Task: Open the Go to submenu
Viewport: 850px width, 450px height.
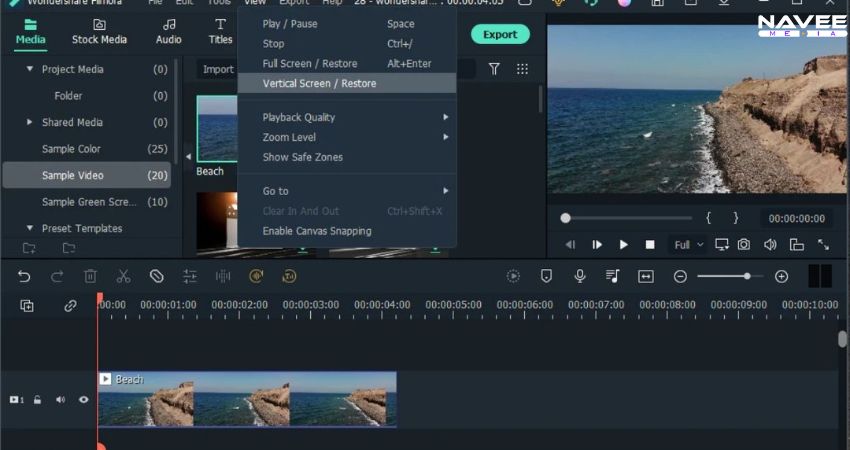Action: (x=347, y=191)
